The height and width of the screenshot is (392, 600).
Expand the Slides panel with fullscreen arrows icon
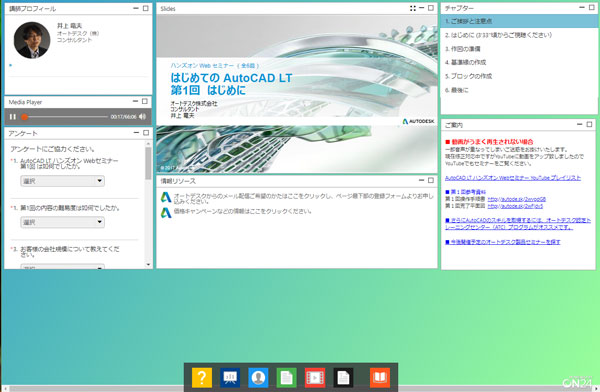pyautogui.click(x=412, y=8)
